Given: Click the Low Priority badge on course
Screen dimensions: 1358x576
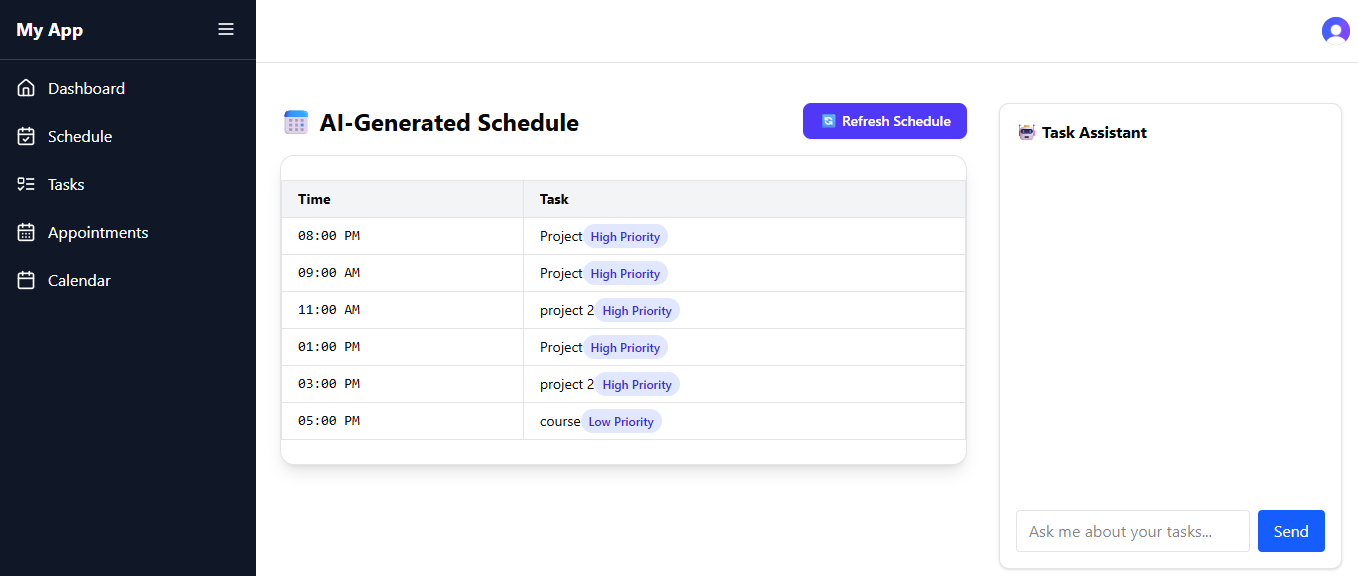Looking at the screenshot, I should pyautogui.click(x=621, y=422).
